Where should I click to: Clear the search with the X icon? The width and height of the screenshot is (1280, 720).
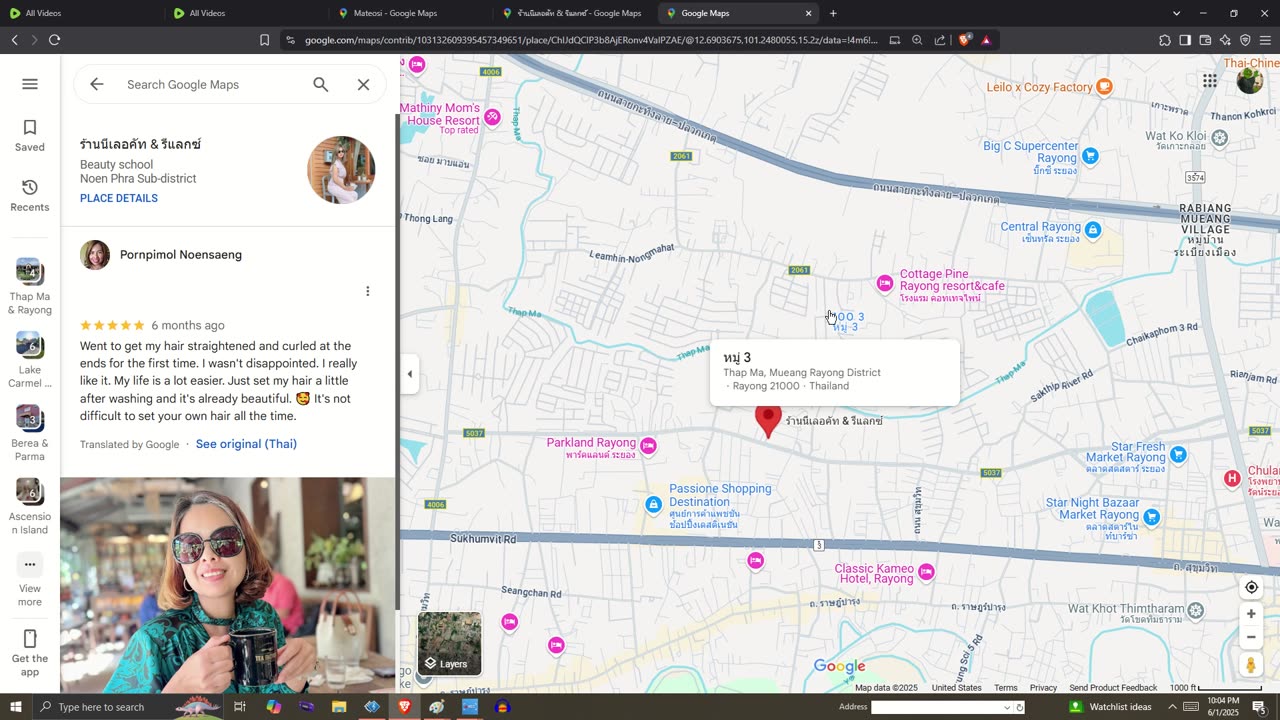coord(364,84)
